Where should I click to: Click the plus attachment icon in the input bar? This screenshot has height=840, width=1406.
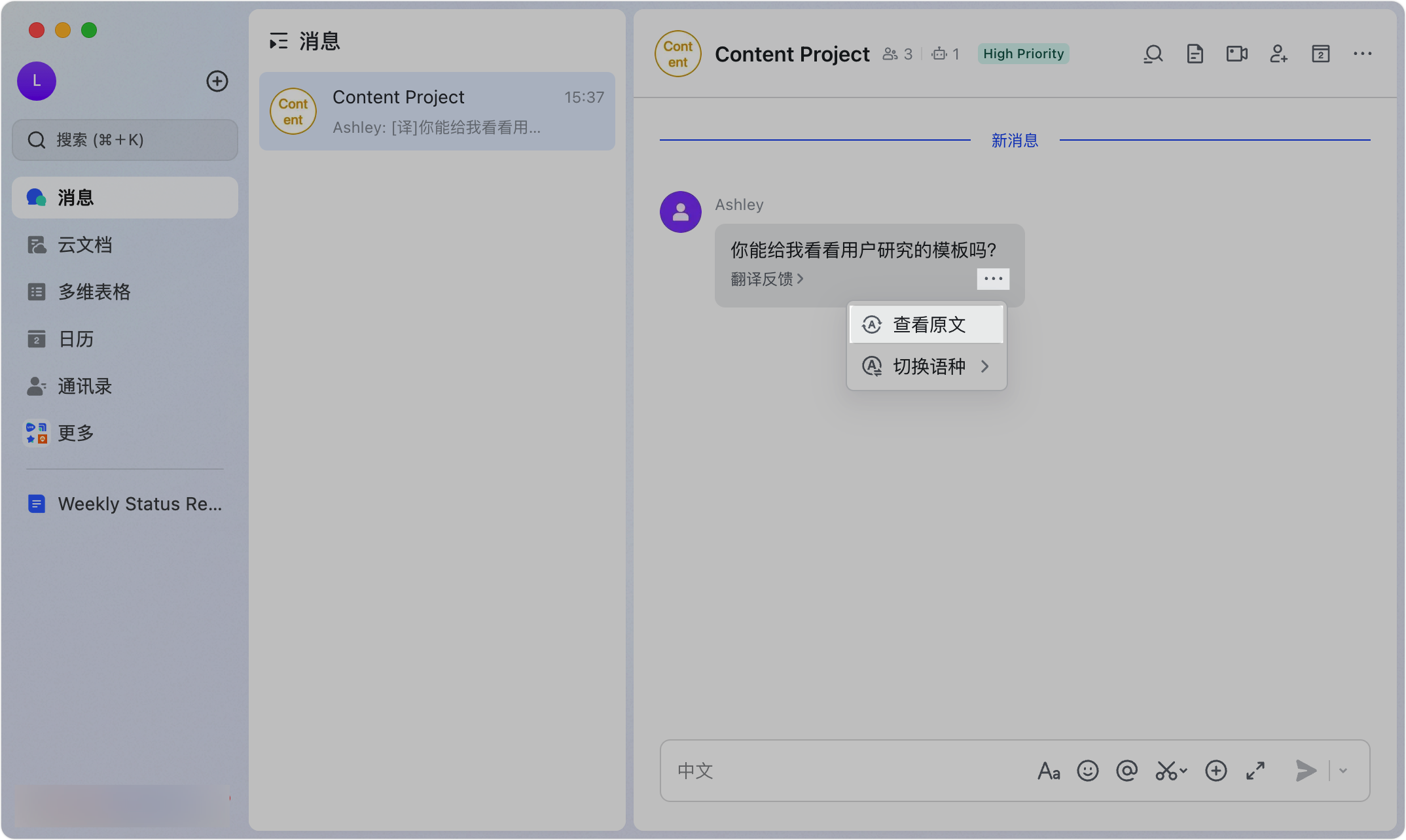click(1216, 771)
